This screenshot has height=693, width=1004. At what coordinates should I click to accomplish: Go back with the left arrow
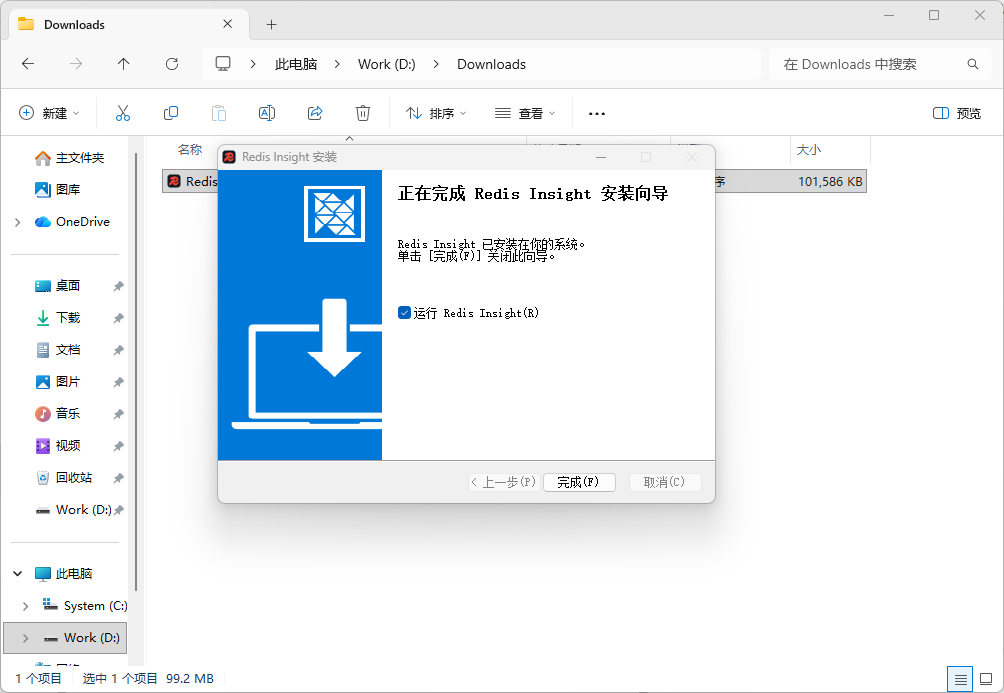click(x=28, y=64)
